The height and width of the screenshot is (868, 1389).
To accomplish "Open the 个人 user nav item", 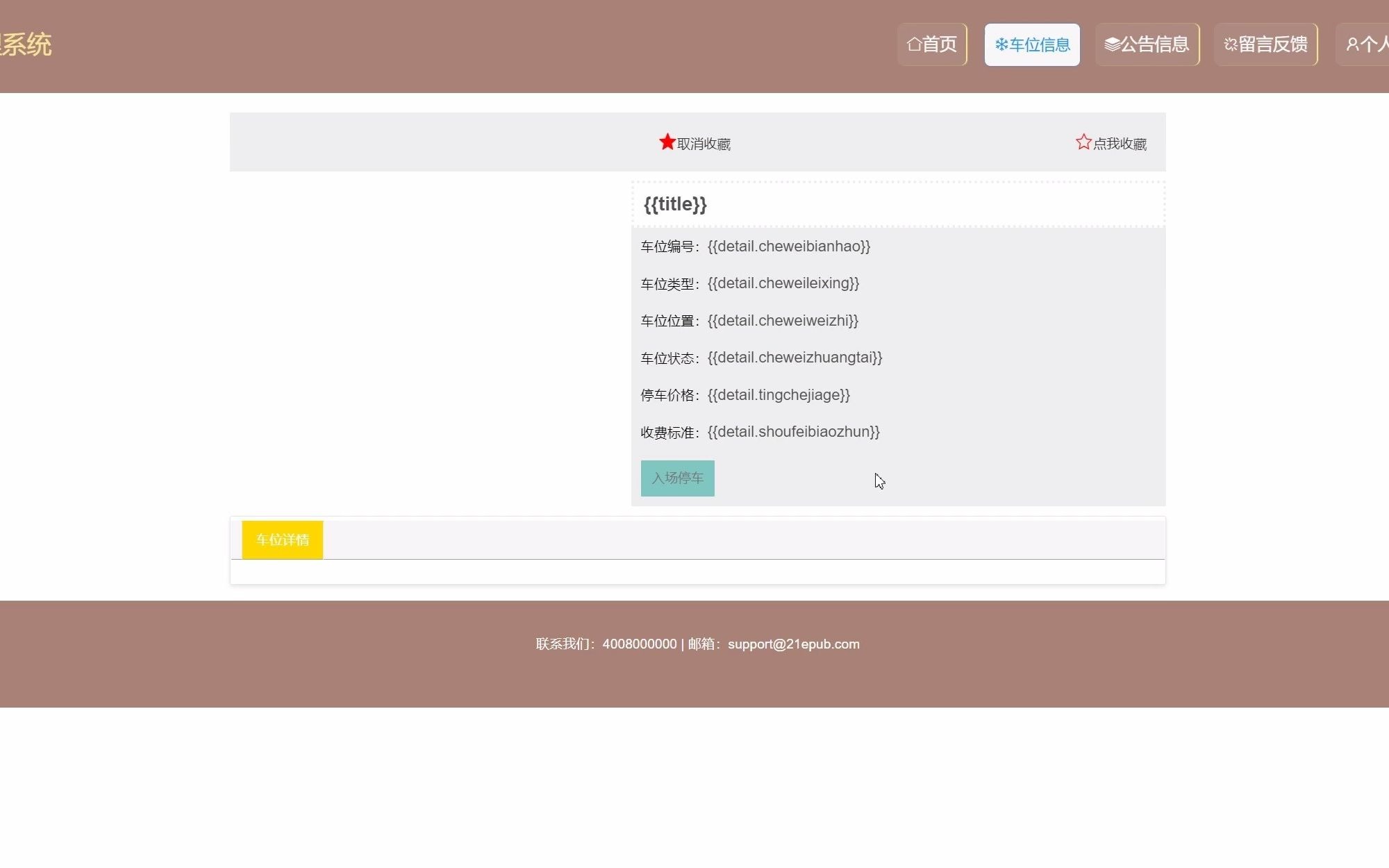I will pos(1363,44).
